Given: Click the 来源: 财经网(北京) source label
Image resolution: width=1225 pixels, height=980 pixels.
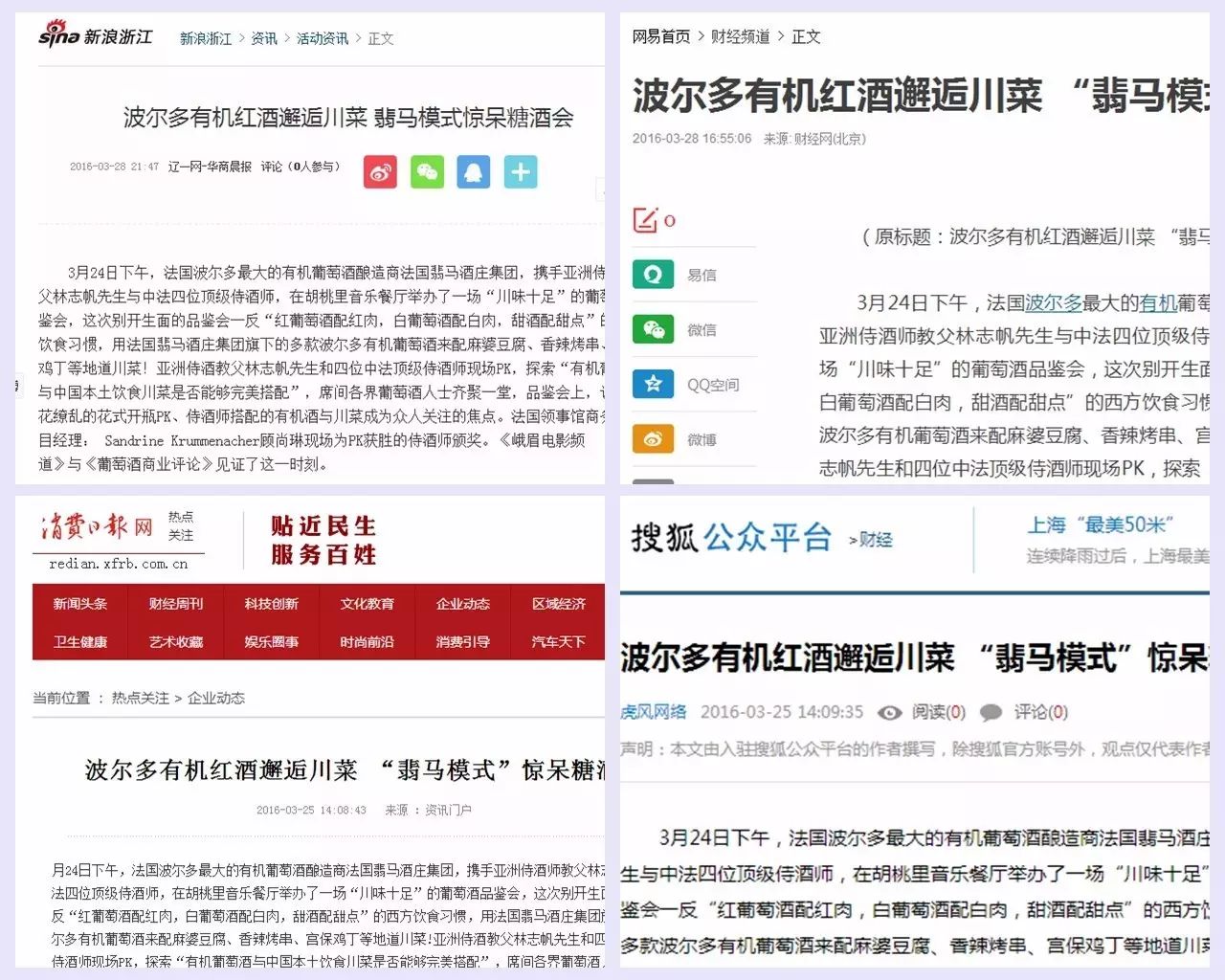Looking at the screenshot, I should tap(814, 139).
